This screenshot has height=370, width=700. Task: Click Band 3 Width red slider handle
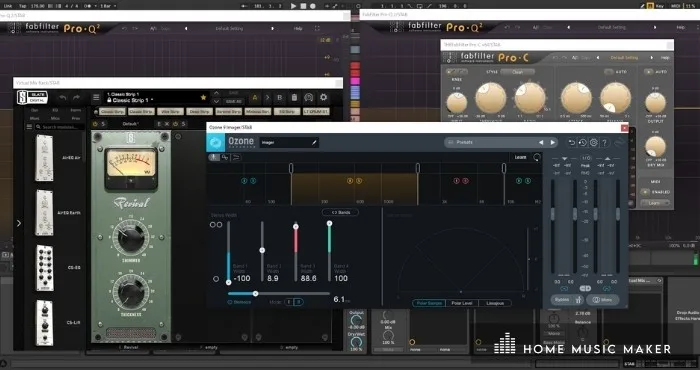(x=296, y=226)
